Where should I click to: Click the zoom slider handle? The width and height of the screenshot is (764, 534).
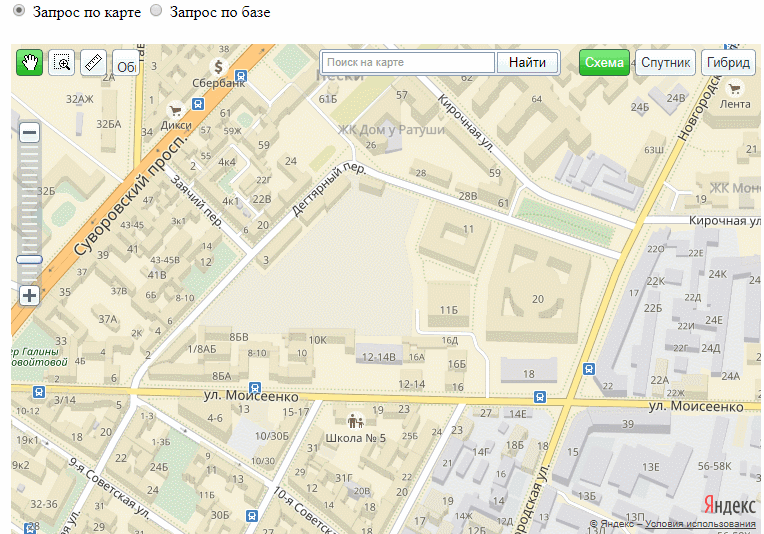[x=29, y=260]
